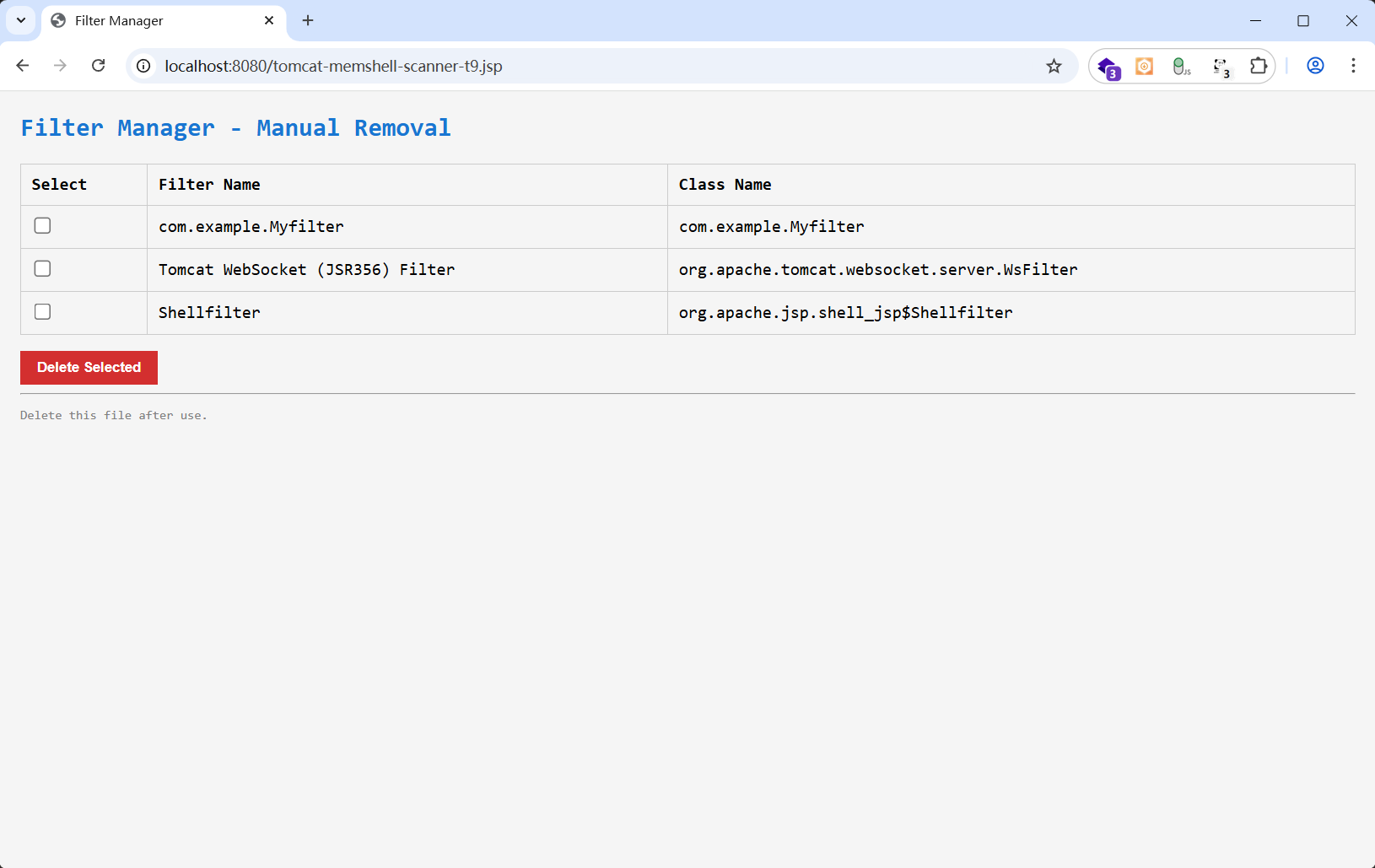Screen dimensions: 1375x868
Task: Bookmark this page with the star icon
Action: point(1054,66)
